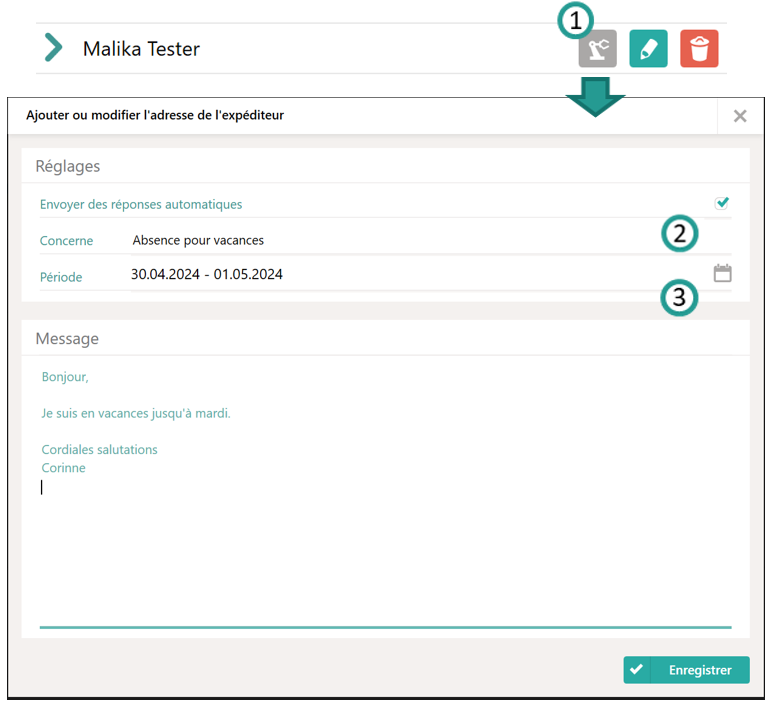The height and width of the screenshot is (716, 774).
Task: Click the Cordiales salutations line
Action: [99, 450]
